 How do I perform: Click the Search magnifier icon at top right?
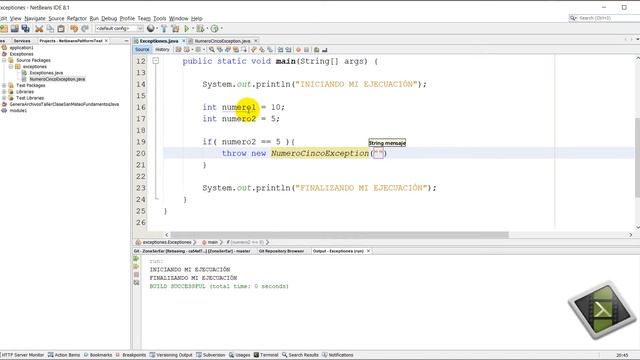point(573,18)
